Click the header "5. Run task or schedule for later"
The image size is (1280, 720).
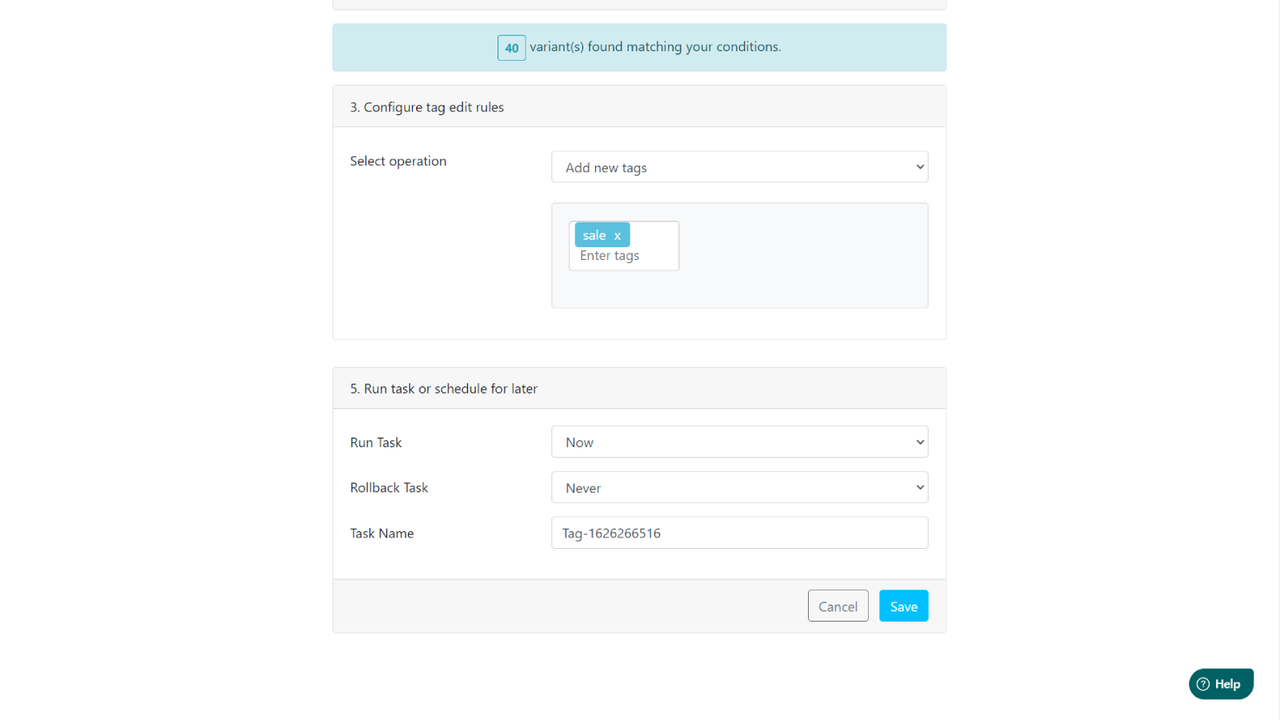point(443,388)
